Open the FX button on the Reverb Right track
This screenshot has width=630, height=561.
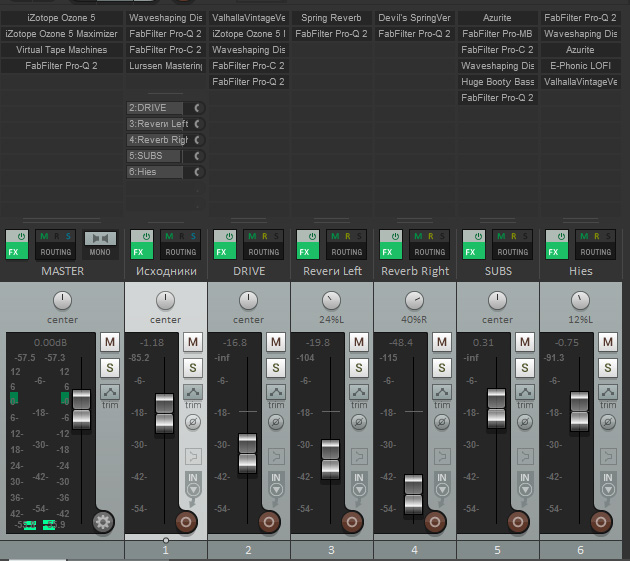(391, 244)
